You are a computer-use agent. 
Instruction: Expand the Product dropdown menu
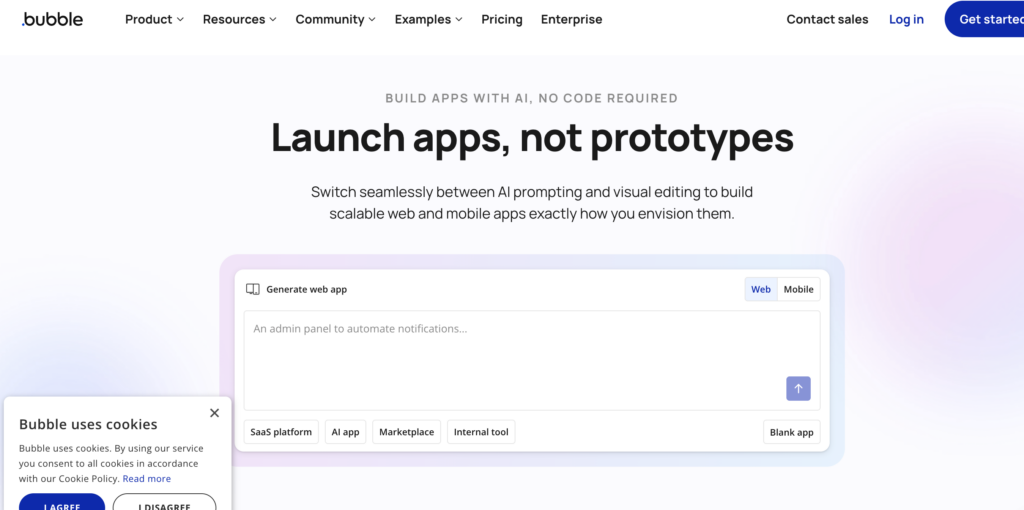[154, 19]
